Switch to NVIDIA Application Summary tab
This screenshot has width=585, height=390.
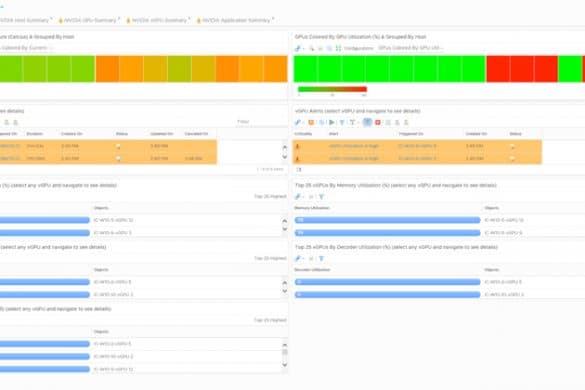[236, 20]
